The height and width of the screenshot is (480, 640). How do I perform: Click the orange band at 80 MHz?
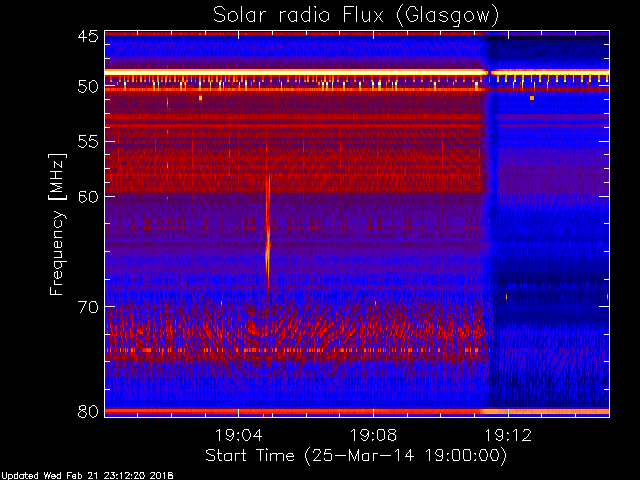357,411
